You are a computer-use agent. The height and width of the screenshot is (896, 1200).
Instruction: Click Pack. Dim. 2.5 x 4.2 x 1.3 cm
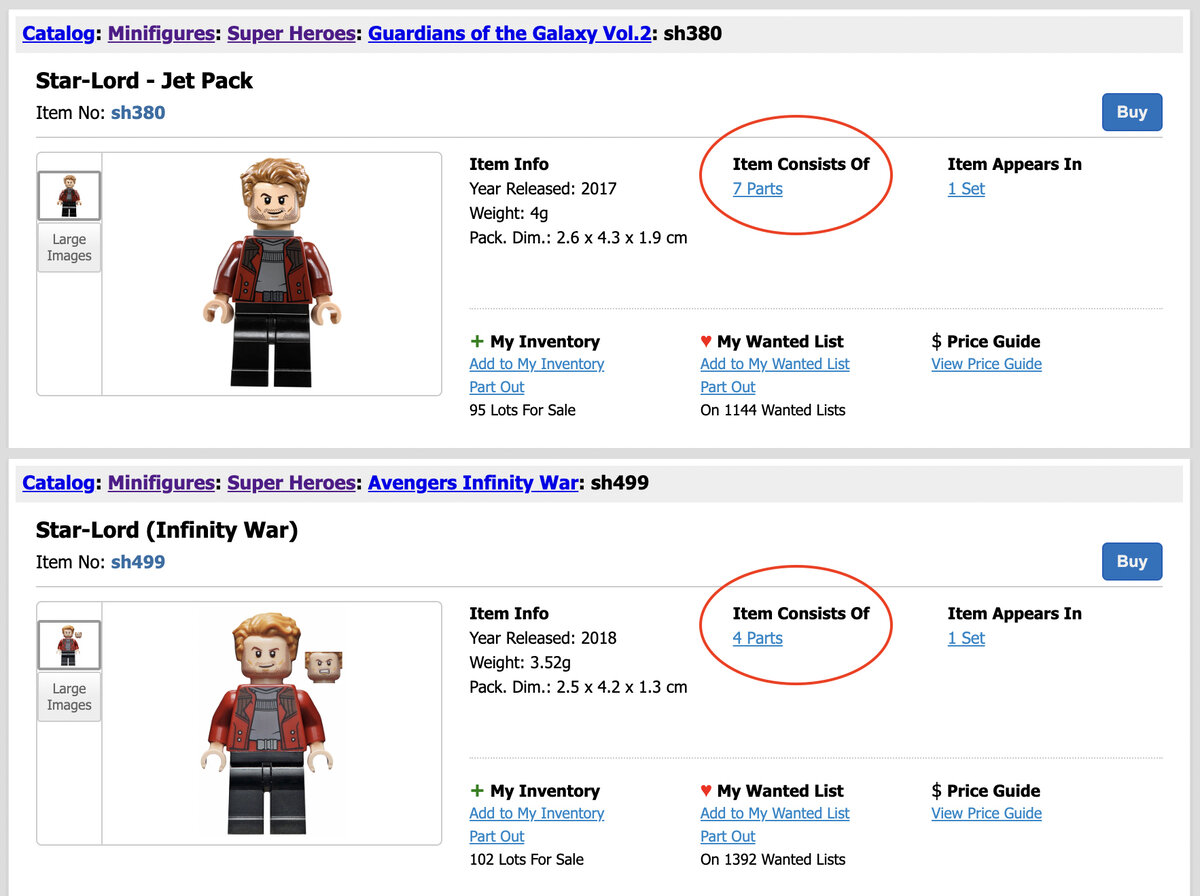578,687
